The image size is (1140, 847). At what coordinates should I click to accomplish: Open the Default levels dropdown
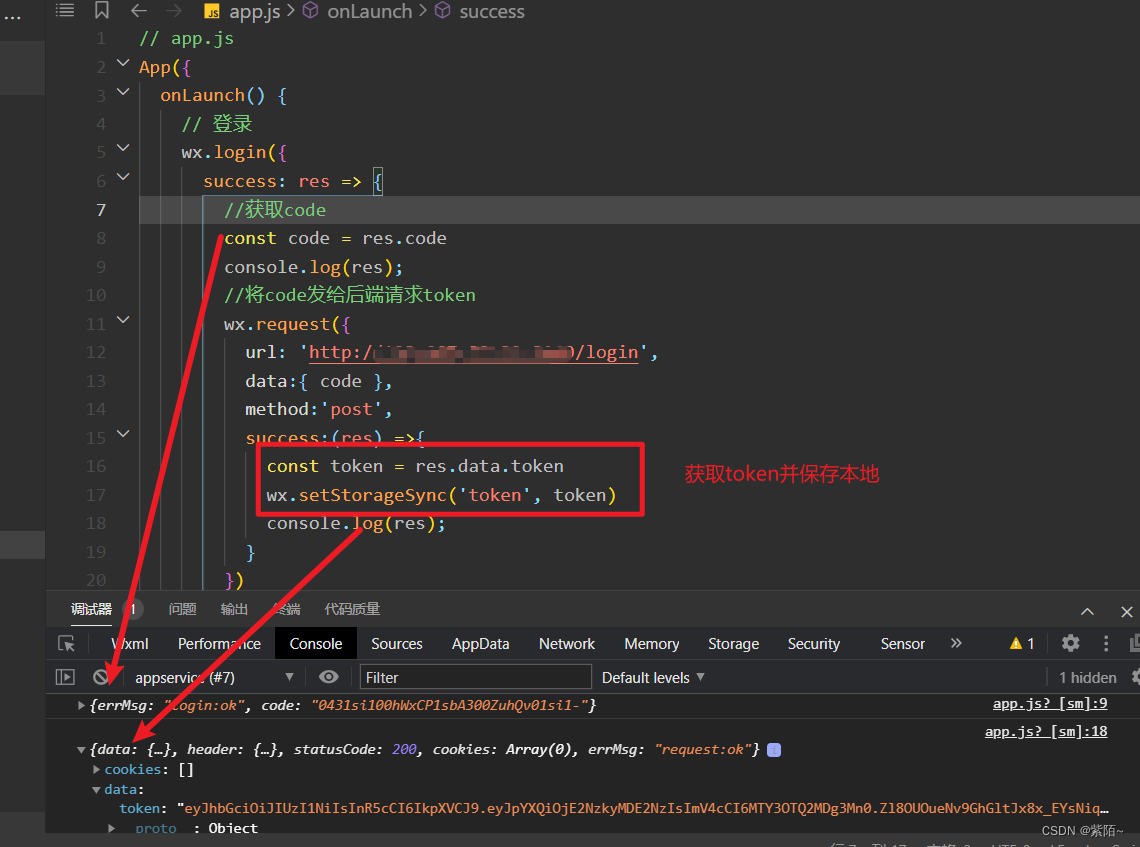tap(653, 678)
